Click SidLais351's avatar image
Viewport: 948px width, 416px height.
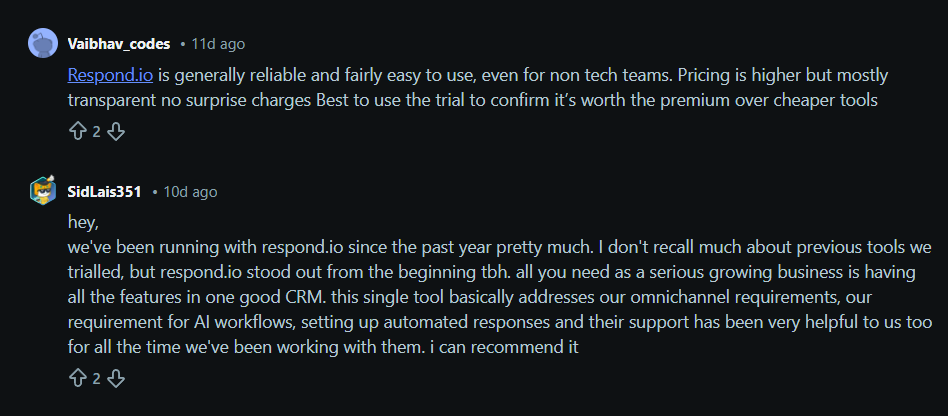coord(42,191)
